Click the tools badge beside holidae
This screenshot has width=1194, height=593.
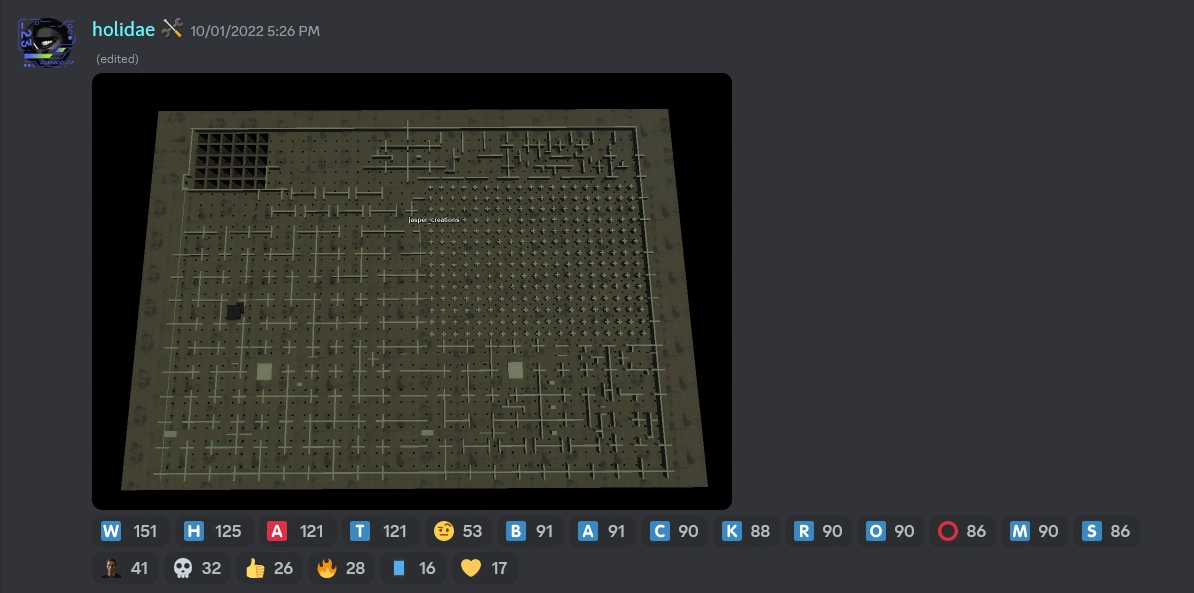pyautogui.click(x=172, y=29)
